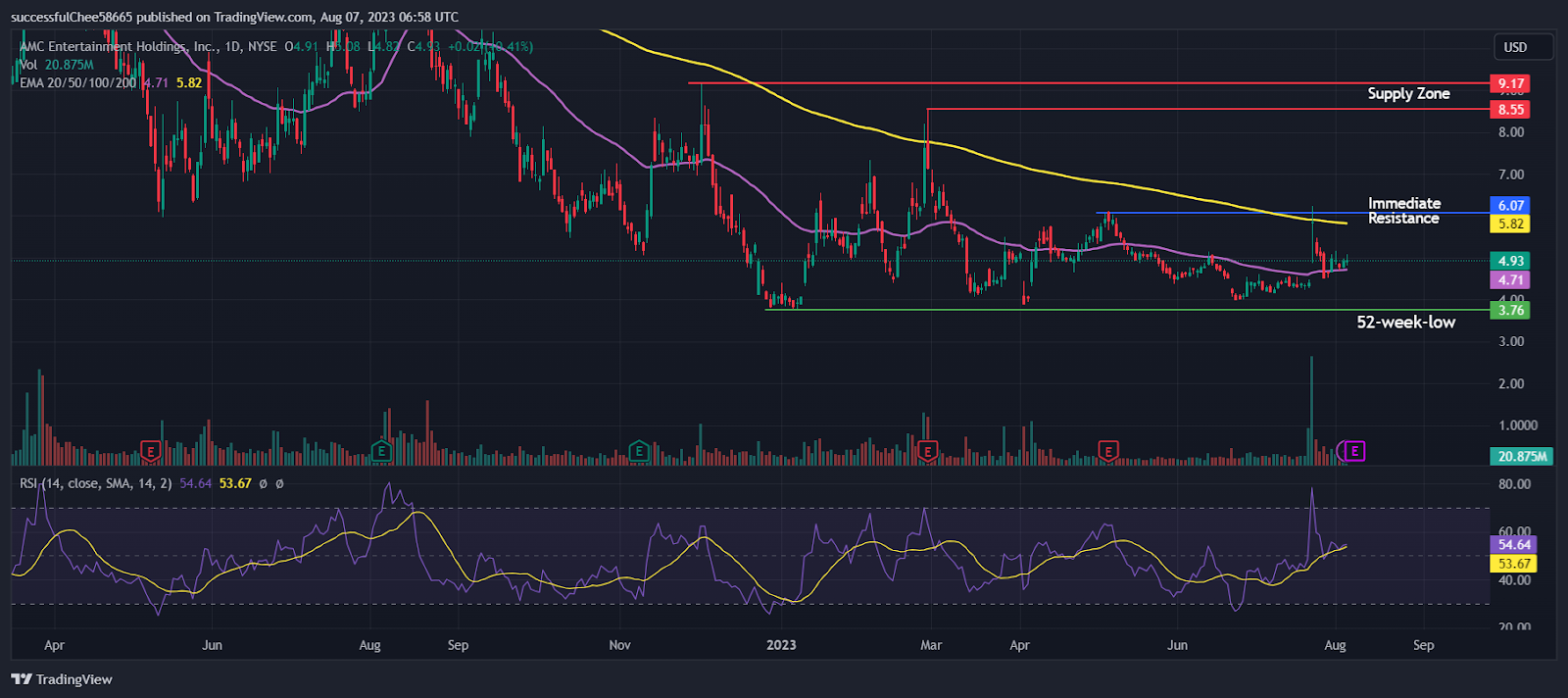Click the Nov label on the time axis

click(619, 645)
